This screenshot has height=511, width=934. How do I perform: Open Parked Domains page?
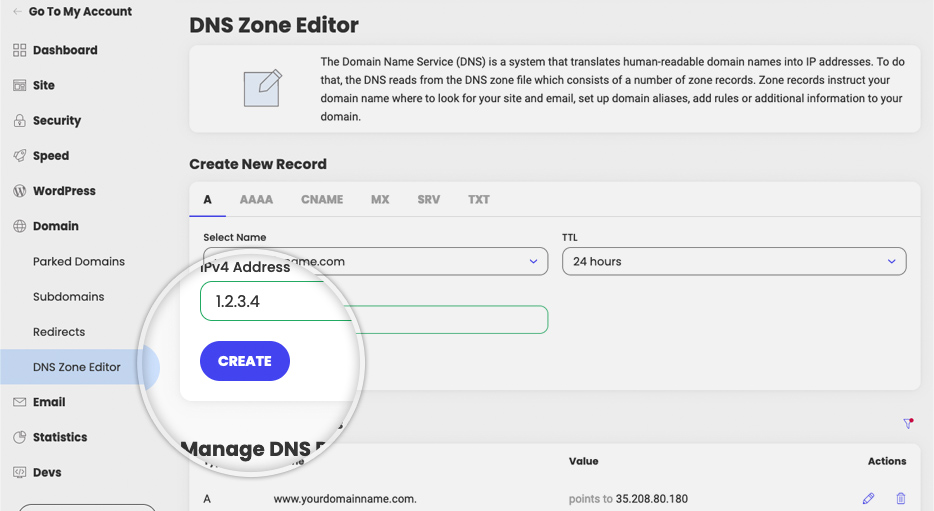pyautogui.click(x=79, y=261)
